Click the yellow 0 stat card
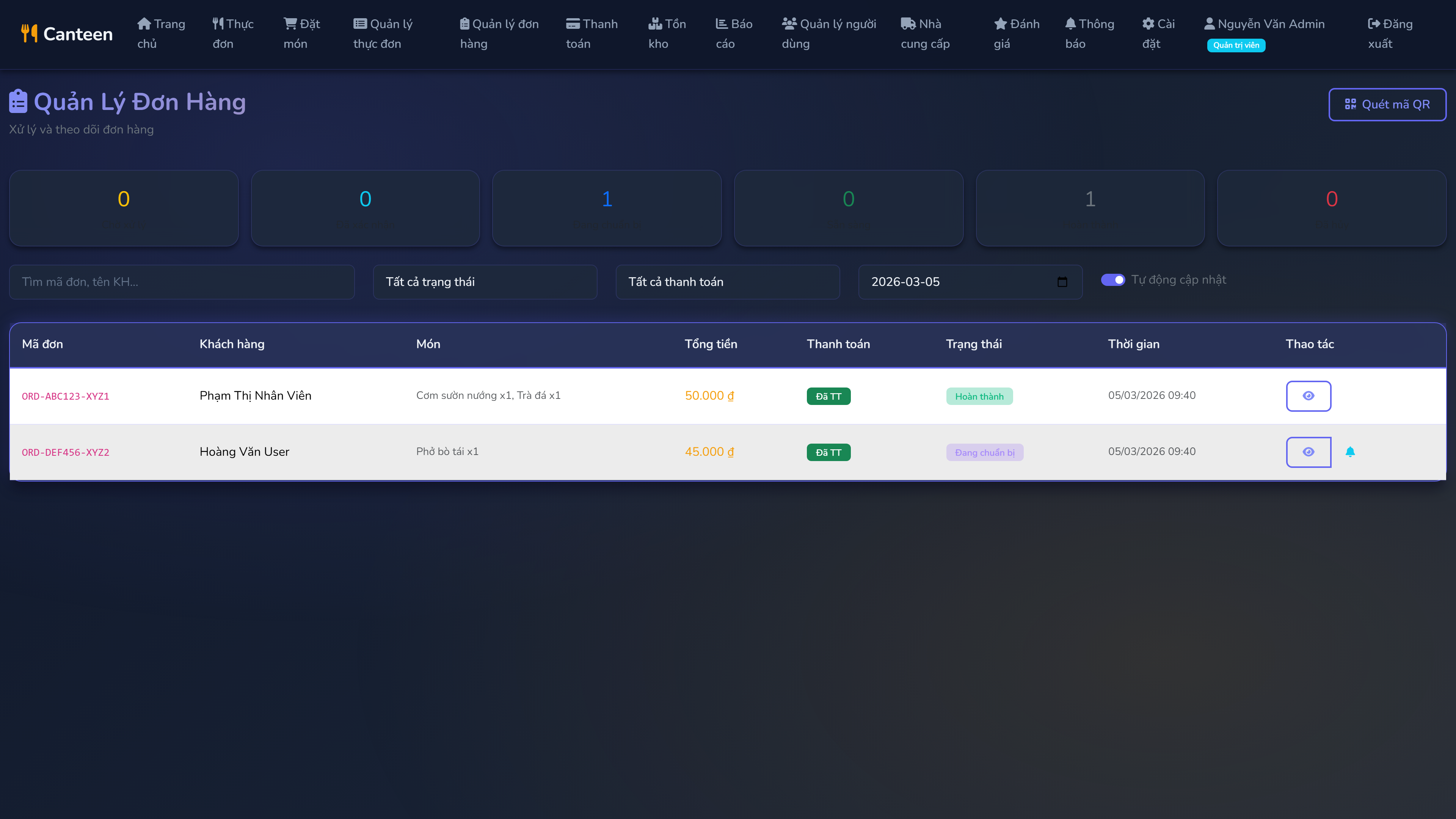Screen dimensions: 1456x819 [x=124, y=208]
